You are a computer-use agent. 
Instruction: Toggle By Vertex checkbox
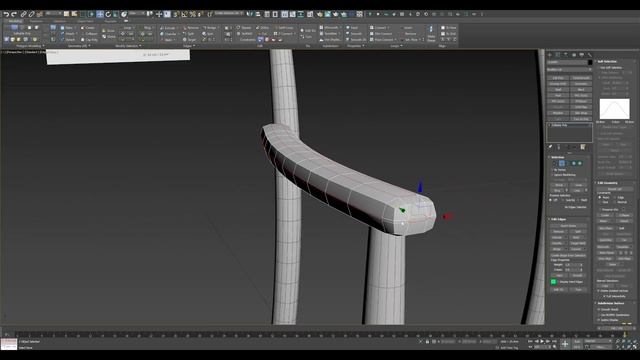click(x=553, y=170)
